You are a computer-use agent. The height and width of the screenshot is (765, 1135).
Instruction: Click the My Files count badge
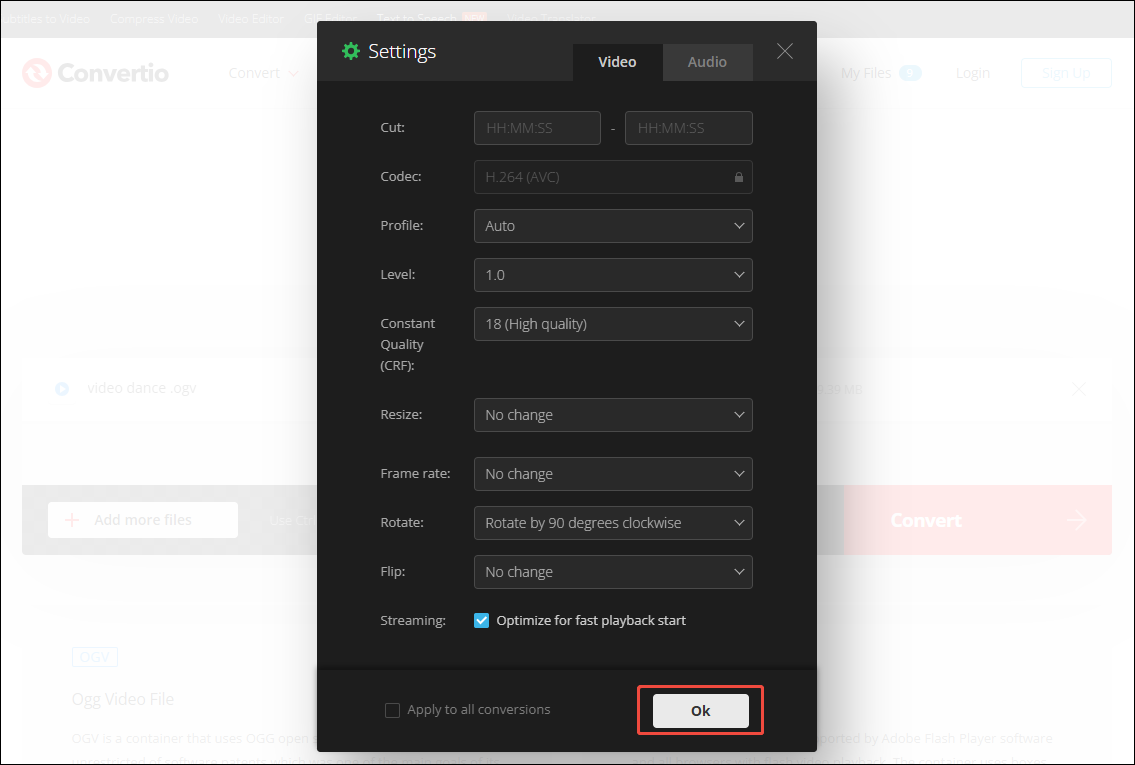point(910,73)
